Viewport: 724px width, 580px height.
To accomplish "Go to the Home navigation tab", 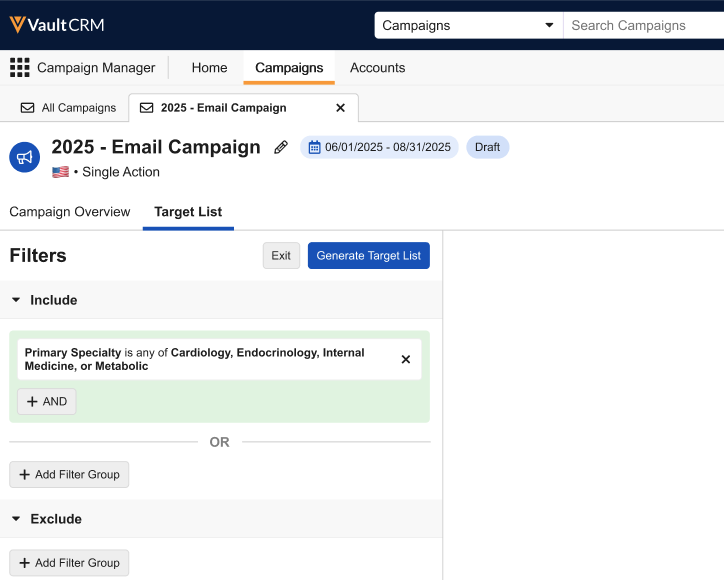I will coord(209,68).
